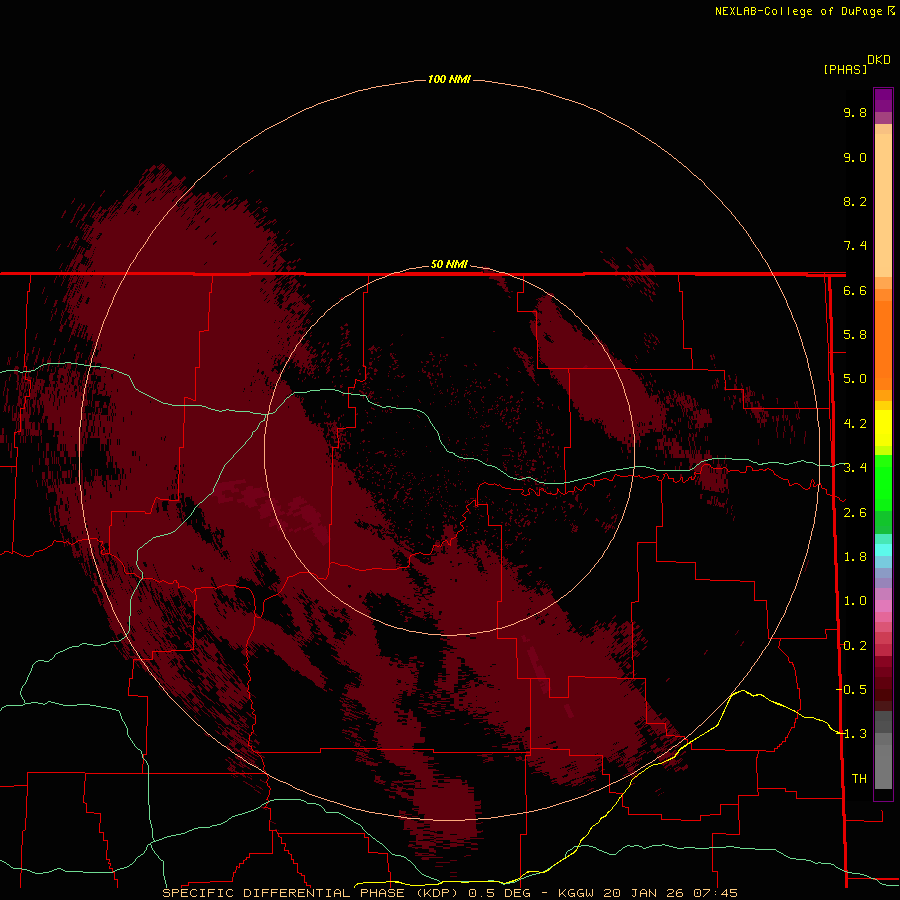
Task: Click the yellow segment of the color bar
Action: click(883, 427)
